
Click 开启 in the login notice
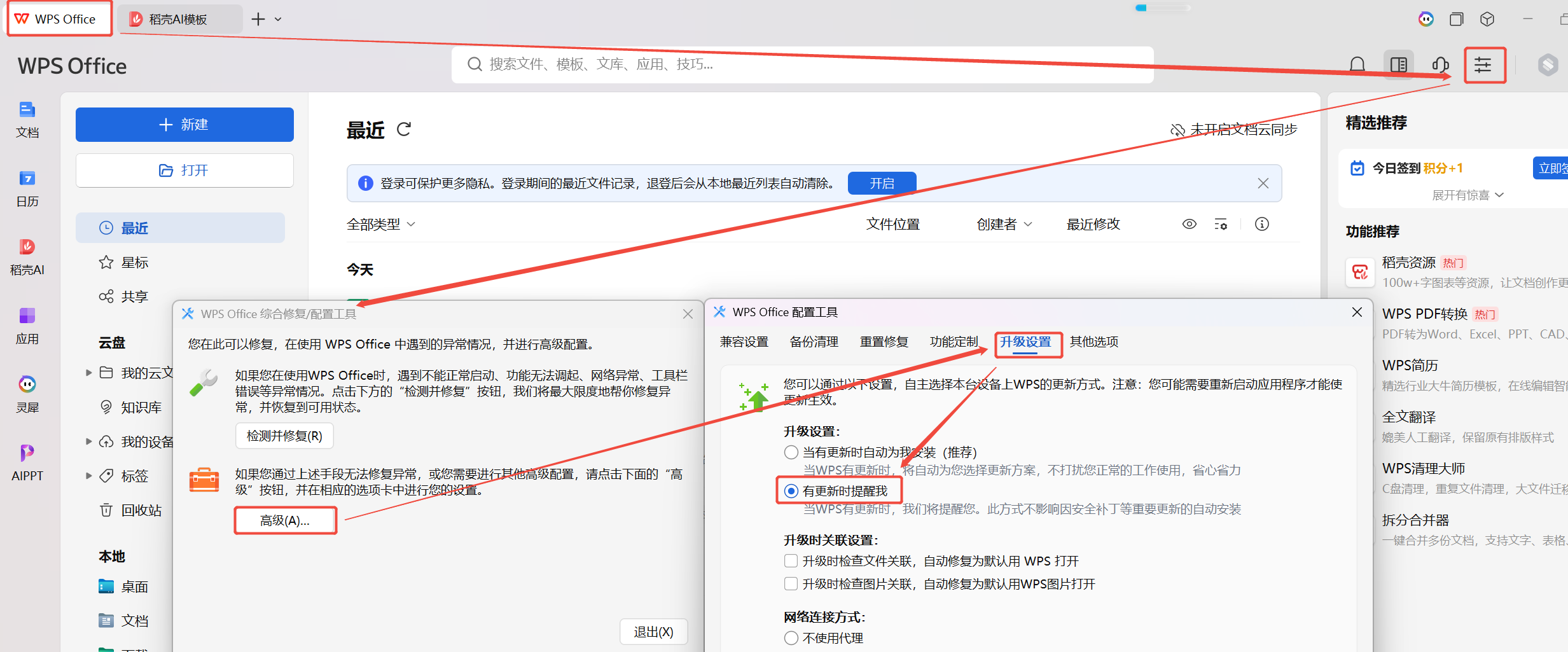(882, 183)
